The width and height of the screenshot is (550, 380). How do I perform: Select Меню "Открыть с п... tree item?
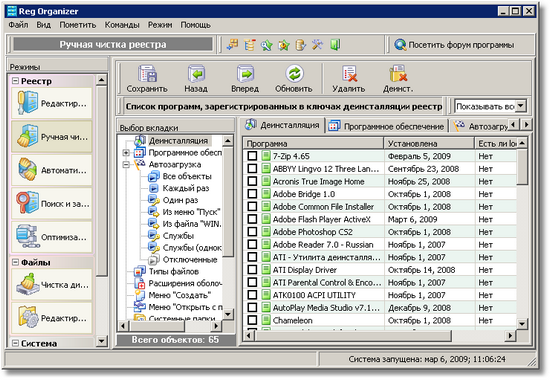pos(185,307)
